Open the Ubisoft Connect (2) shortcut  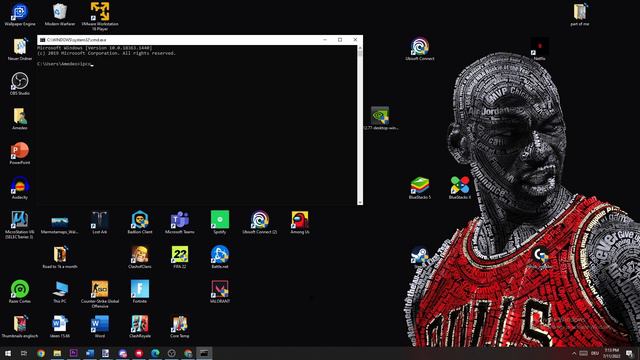point(260,222)
